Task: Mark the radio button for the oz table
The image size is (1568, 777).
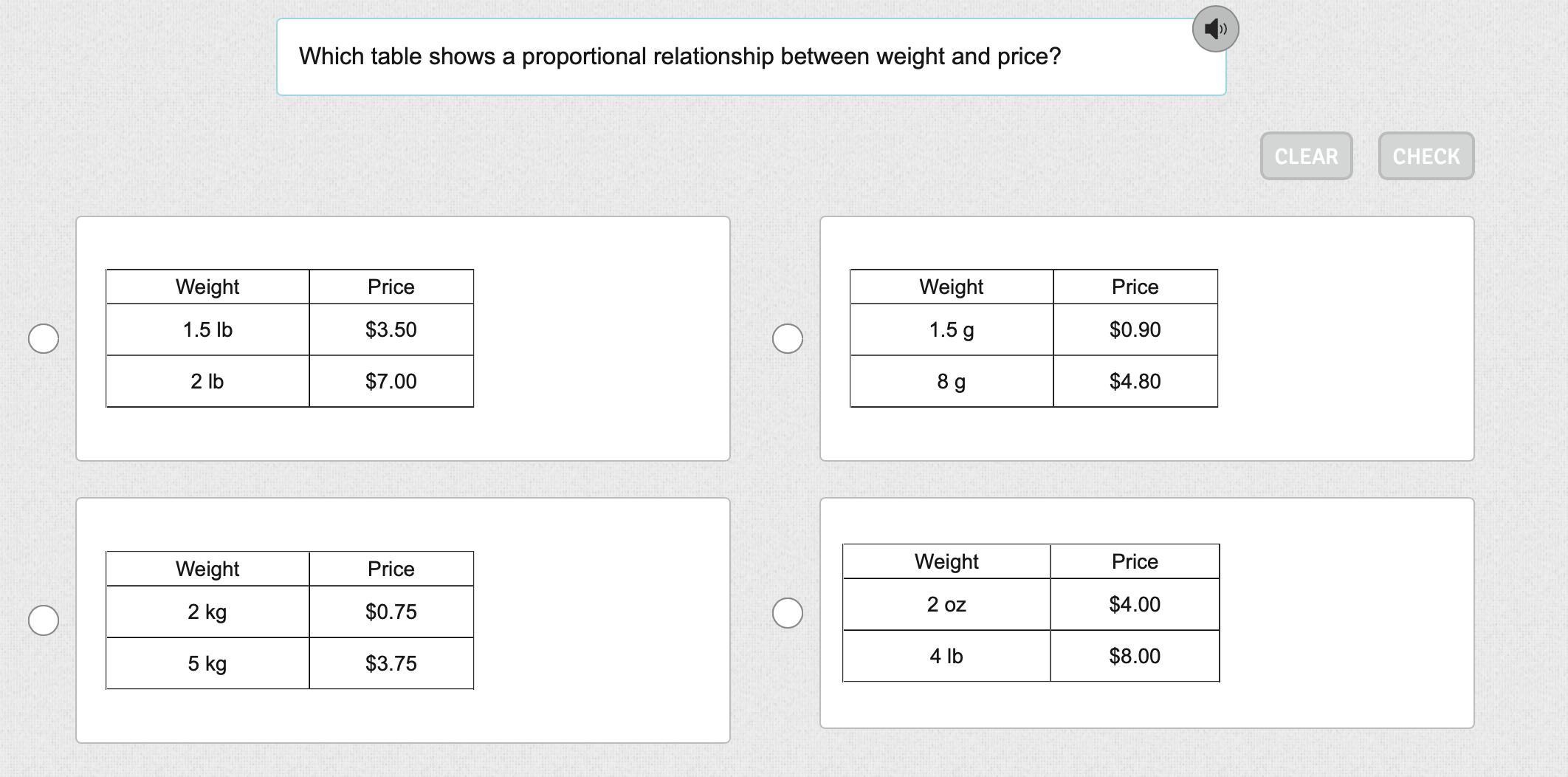Action: pyautogui.click(x=787, y=612)
